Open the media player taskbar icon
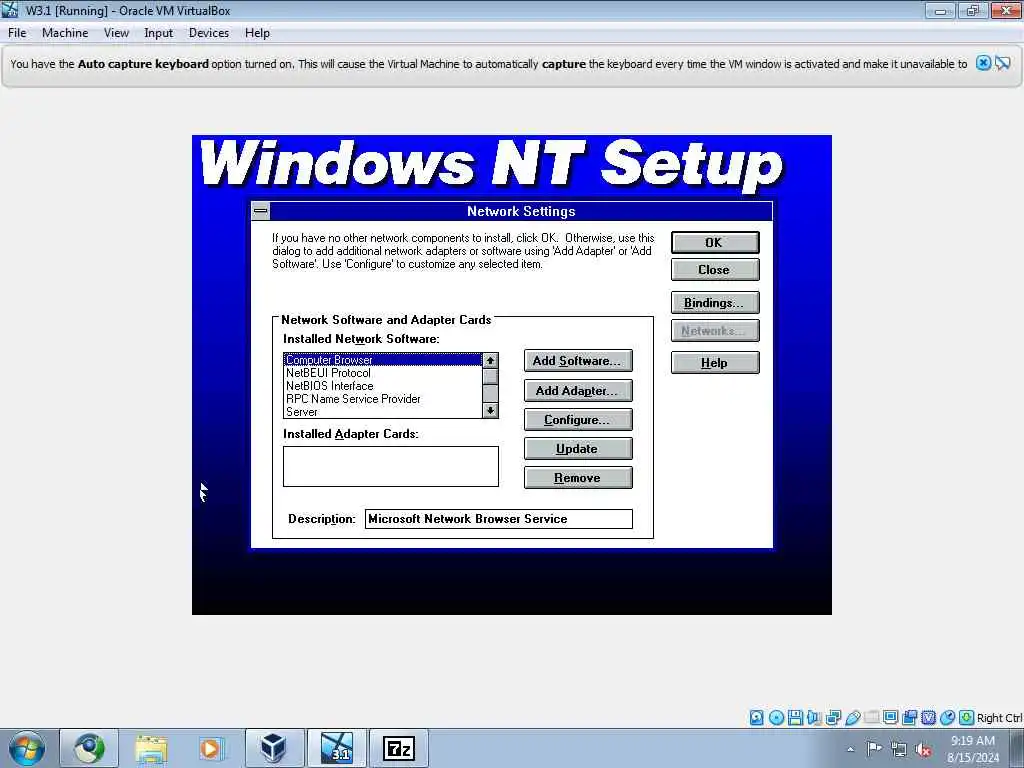The width and height of the screenshot is (1024, 768). (x=211, y=748)
